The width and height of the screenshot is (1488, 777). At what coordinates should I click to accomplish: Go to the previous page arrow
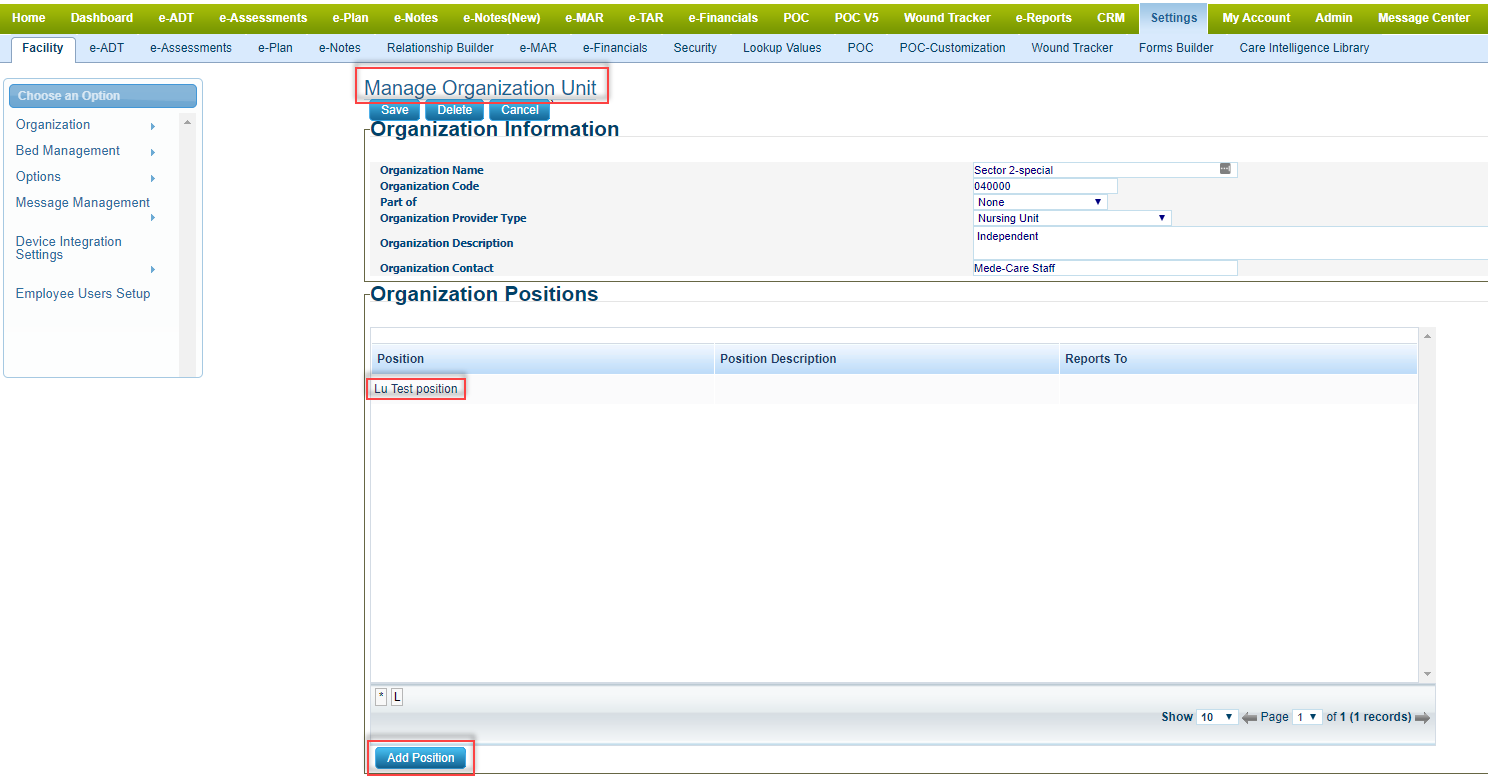click(1249, 717)
